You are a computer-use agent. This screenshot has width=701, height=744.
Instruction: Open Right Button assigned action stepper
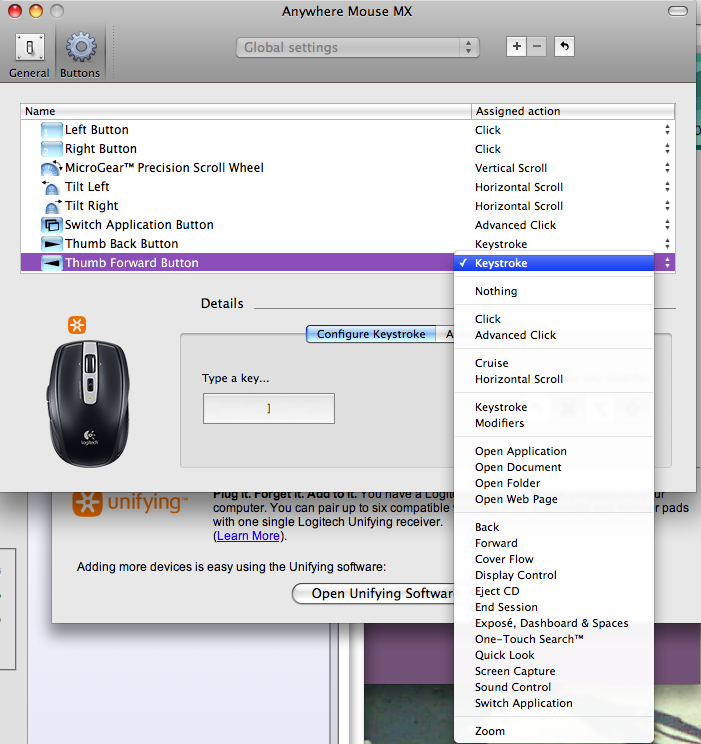click(x=667, y=149)
